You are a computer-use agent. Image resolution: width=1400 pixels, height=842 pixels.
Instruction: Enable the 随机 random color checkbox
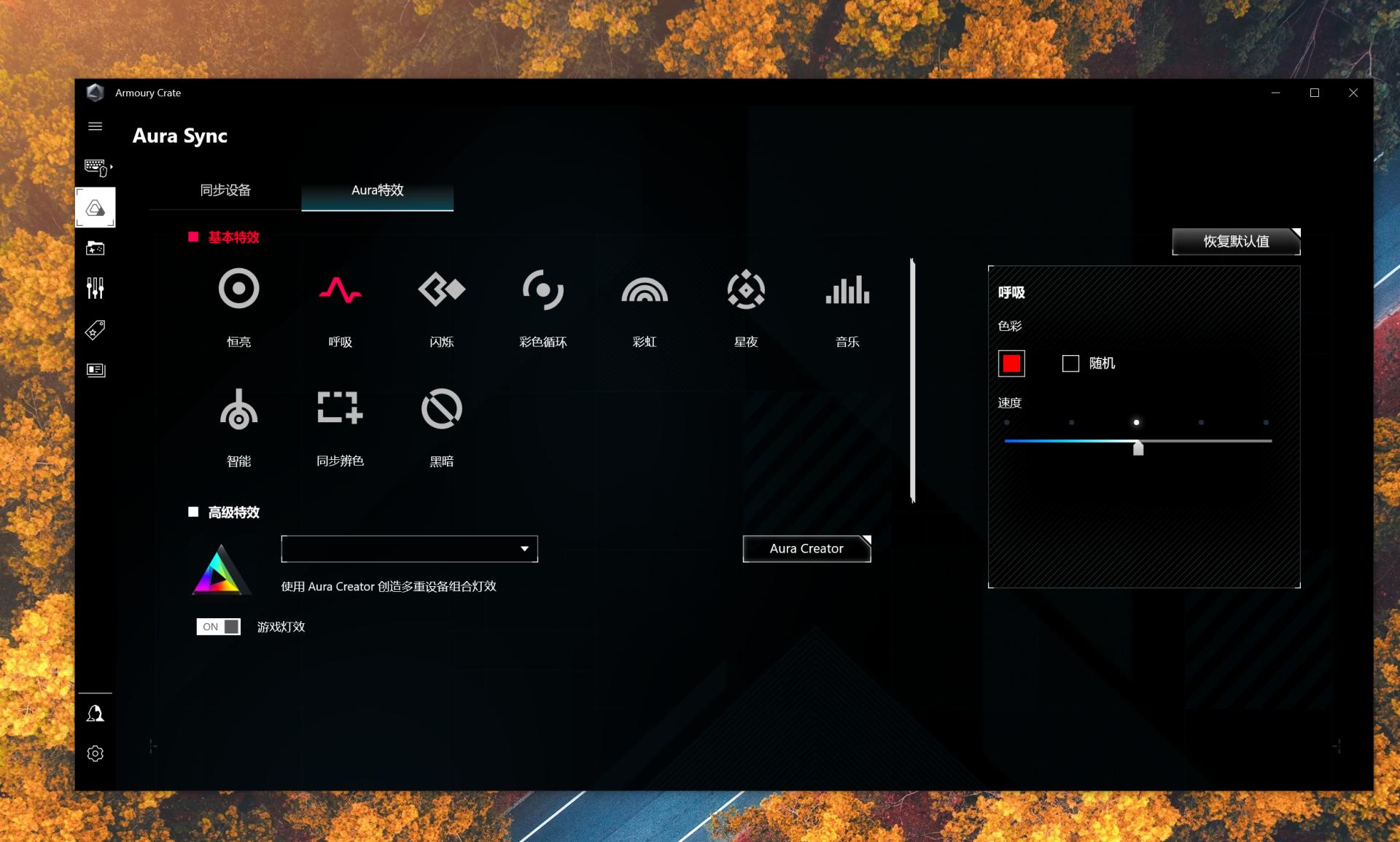point(1070,363)
